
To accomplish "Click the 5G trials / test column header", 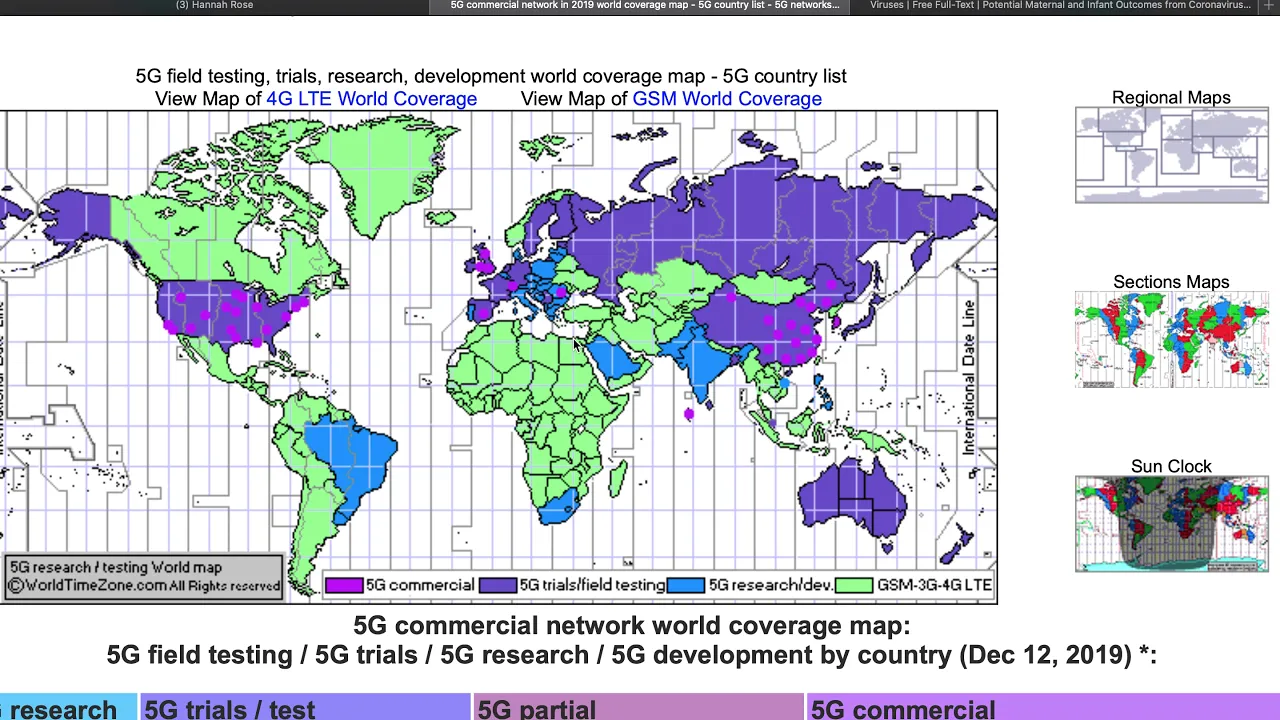I will 230,709.
